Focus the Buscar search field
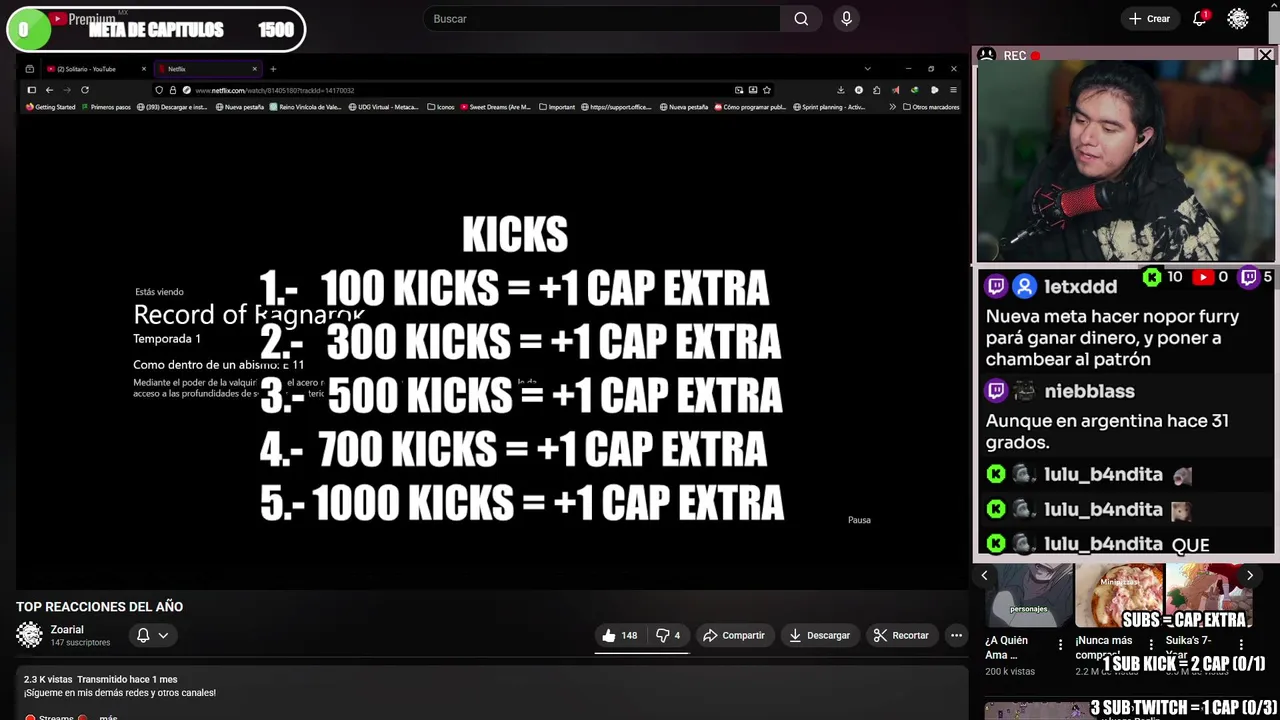1280x720 pixels. coord(601,19)
